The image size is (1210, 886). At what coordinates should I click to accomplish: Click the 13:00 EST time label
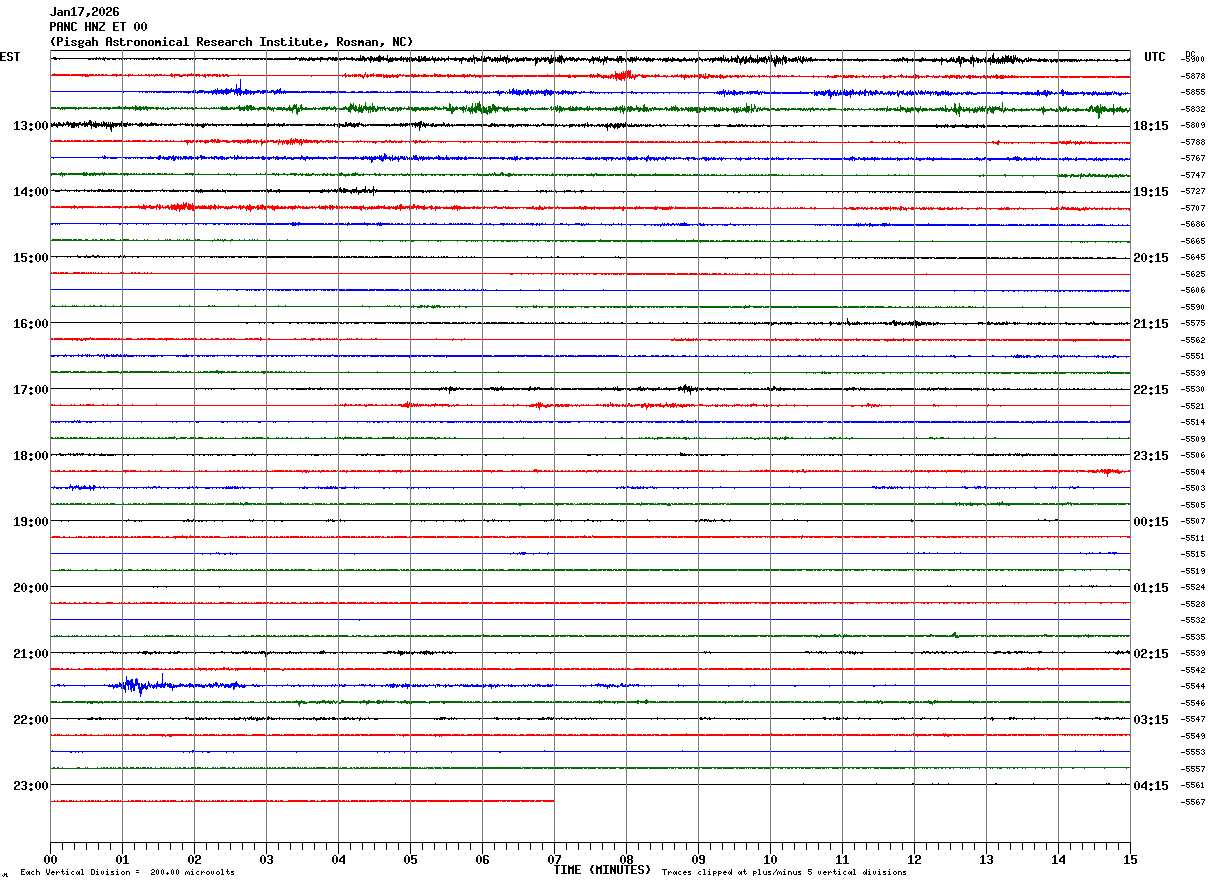coord(30,126)
